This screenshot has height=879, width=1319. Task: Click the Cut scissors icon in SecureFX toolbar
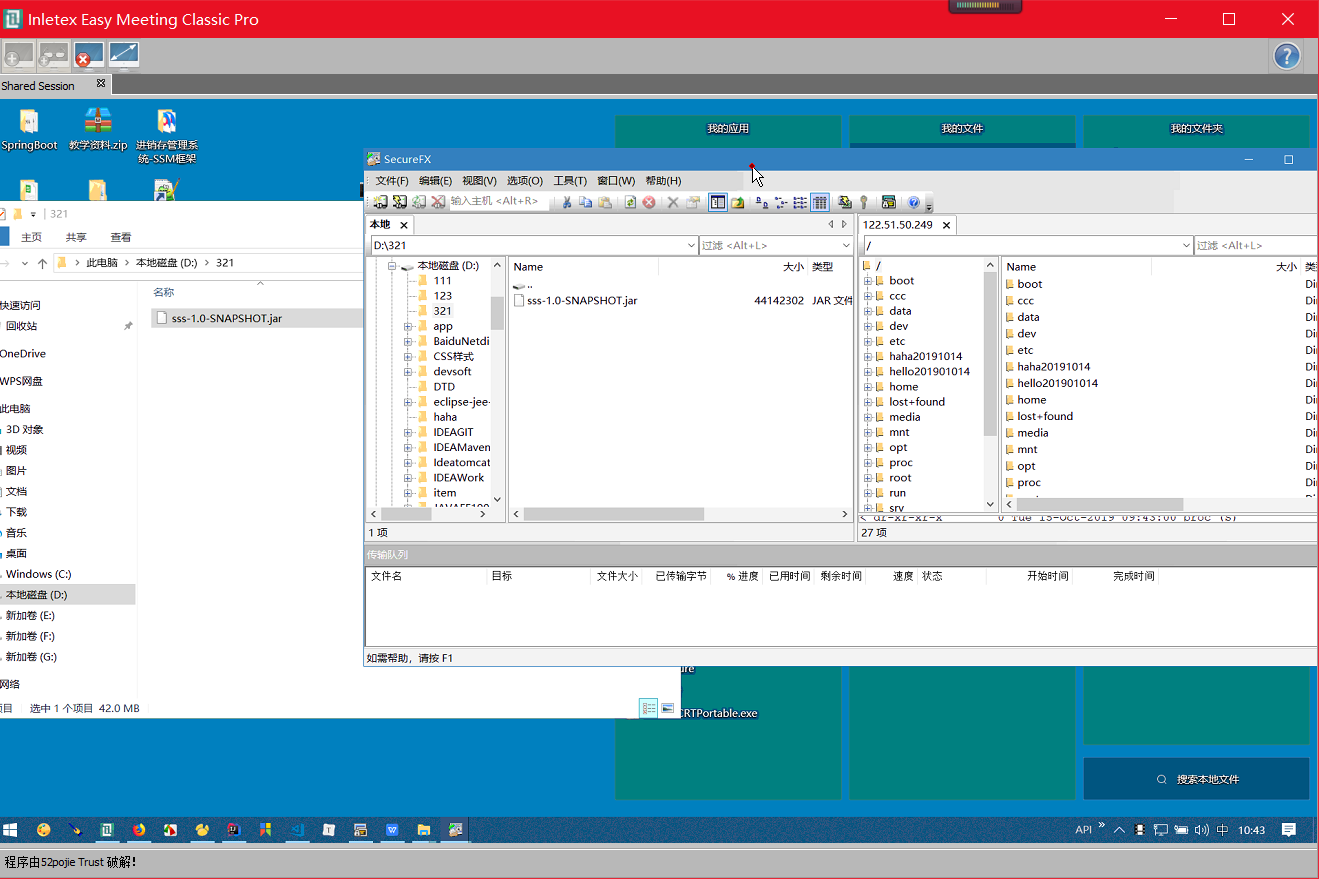[567, 202]
